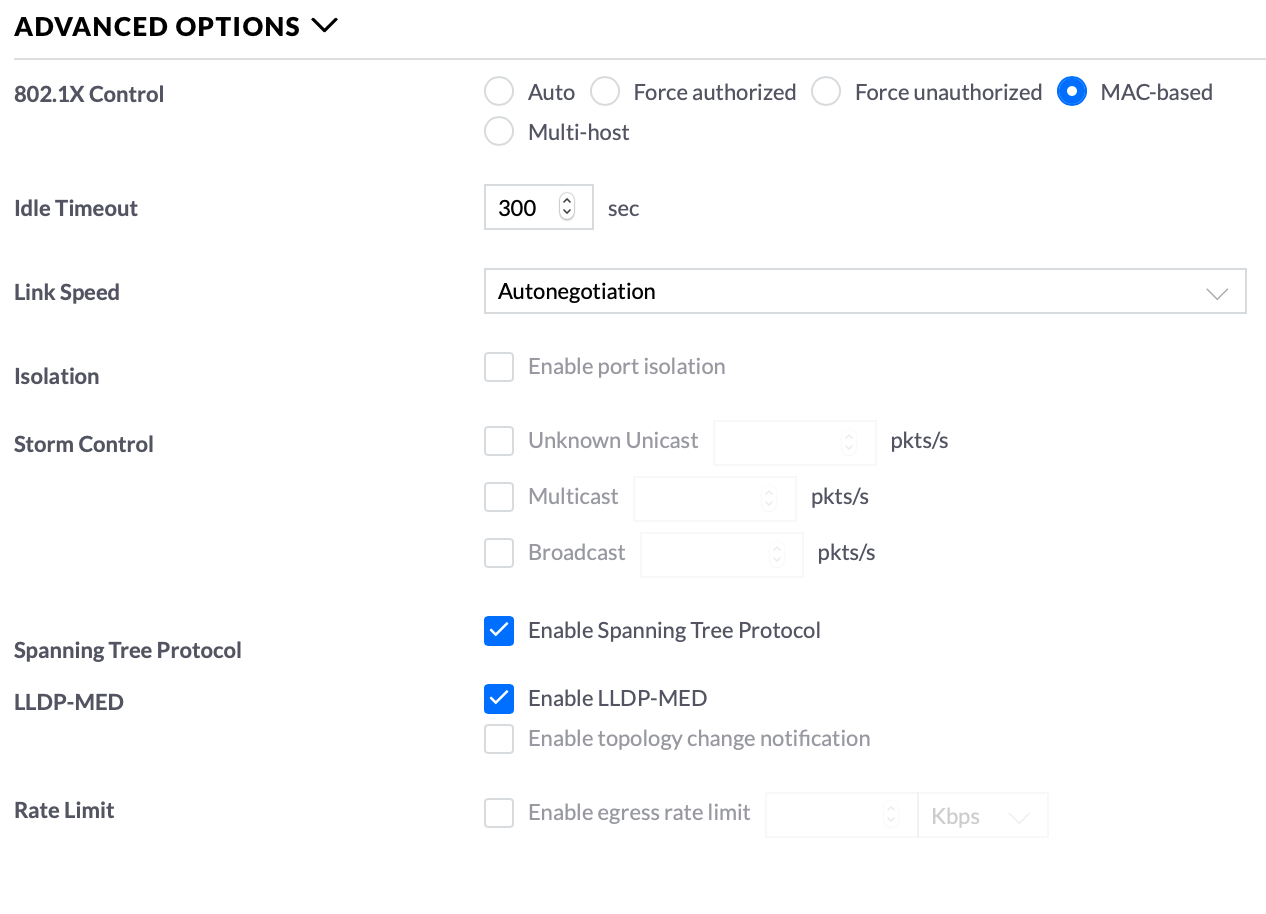The width and height of the screenshot is (1266, 914).
Task: Uncheck the Enable LLDP-MED checkbox
Action: click(499, 699)
